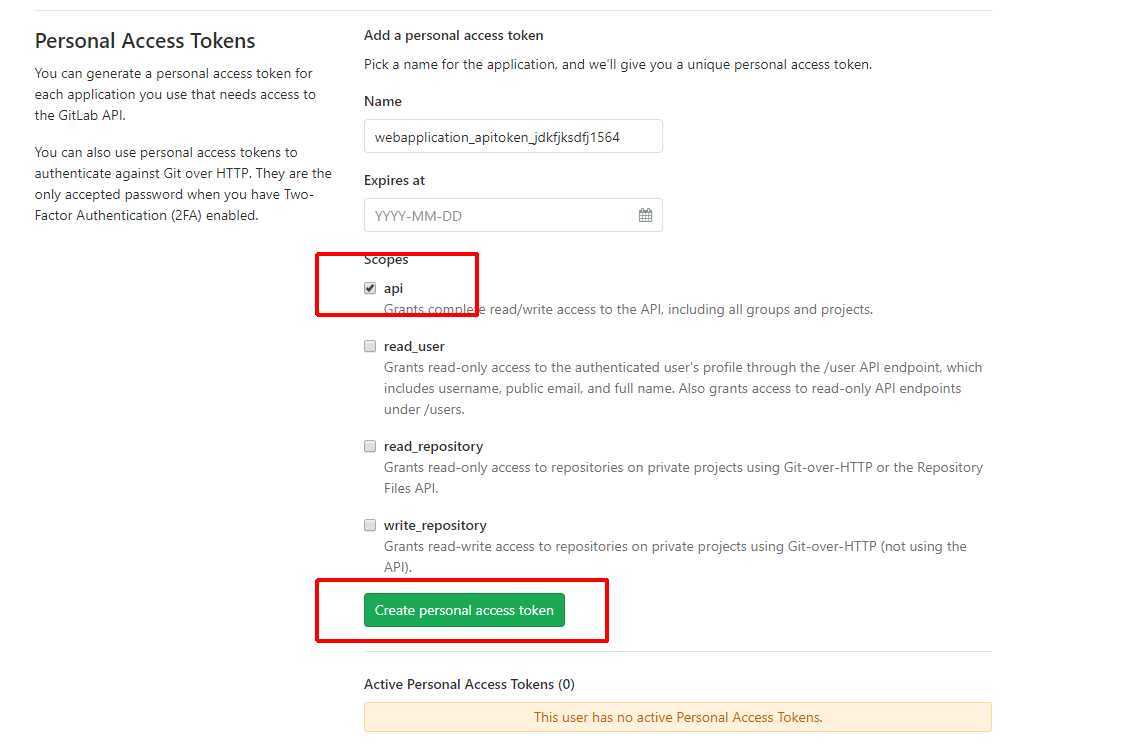The height and width of the screenshot is (747, 1121).
Task: Click the api scope description text
Action: tap(628, 310)
